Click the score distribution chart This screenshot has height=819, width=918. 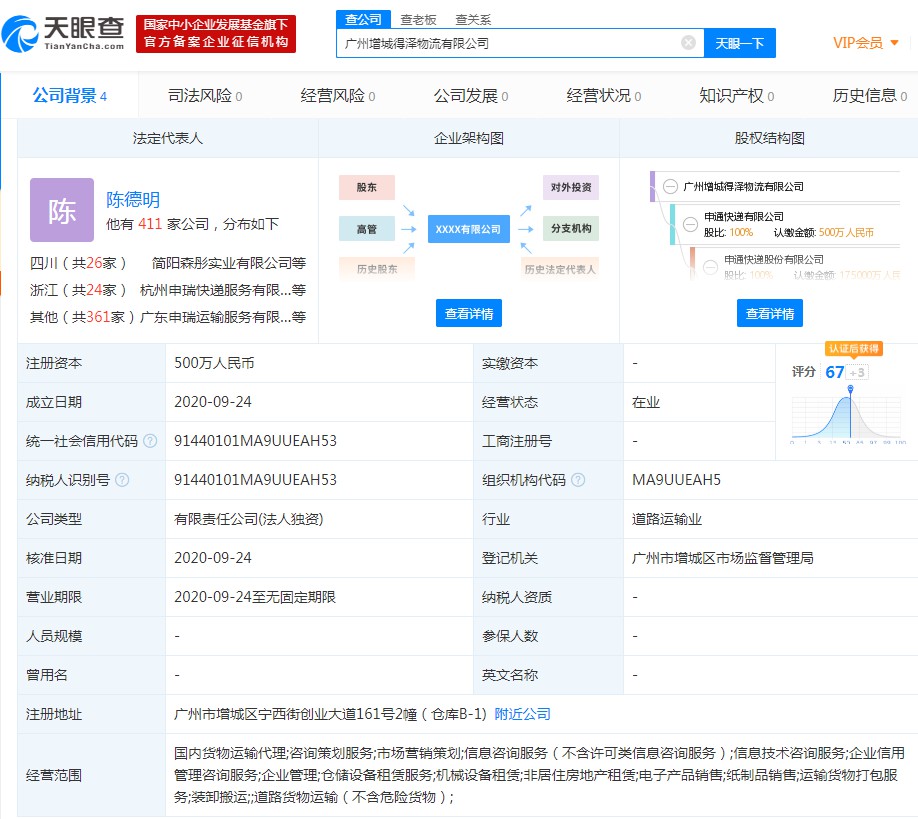point(848,417)
